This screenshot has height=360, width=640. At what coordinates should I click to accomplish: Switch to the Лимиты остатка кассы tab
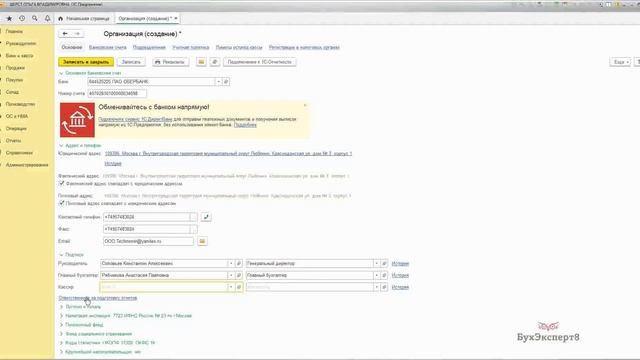pyautogui.click(x=239, y=47)
